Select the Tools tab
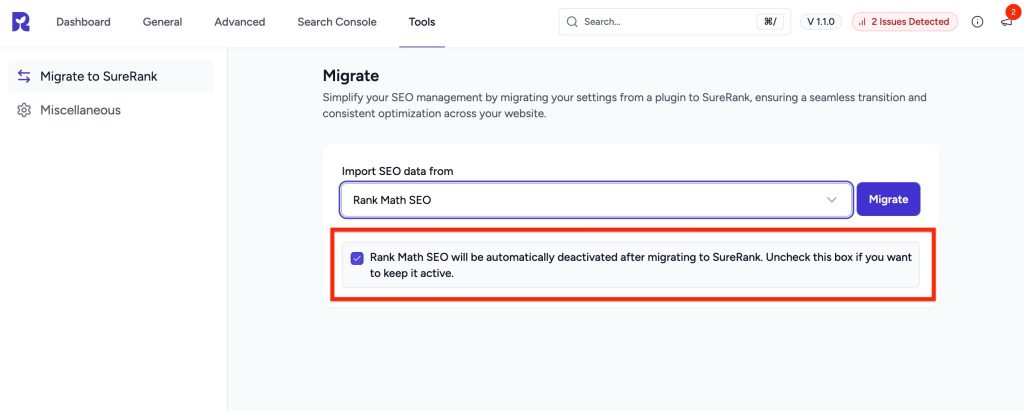 422,22
